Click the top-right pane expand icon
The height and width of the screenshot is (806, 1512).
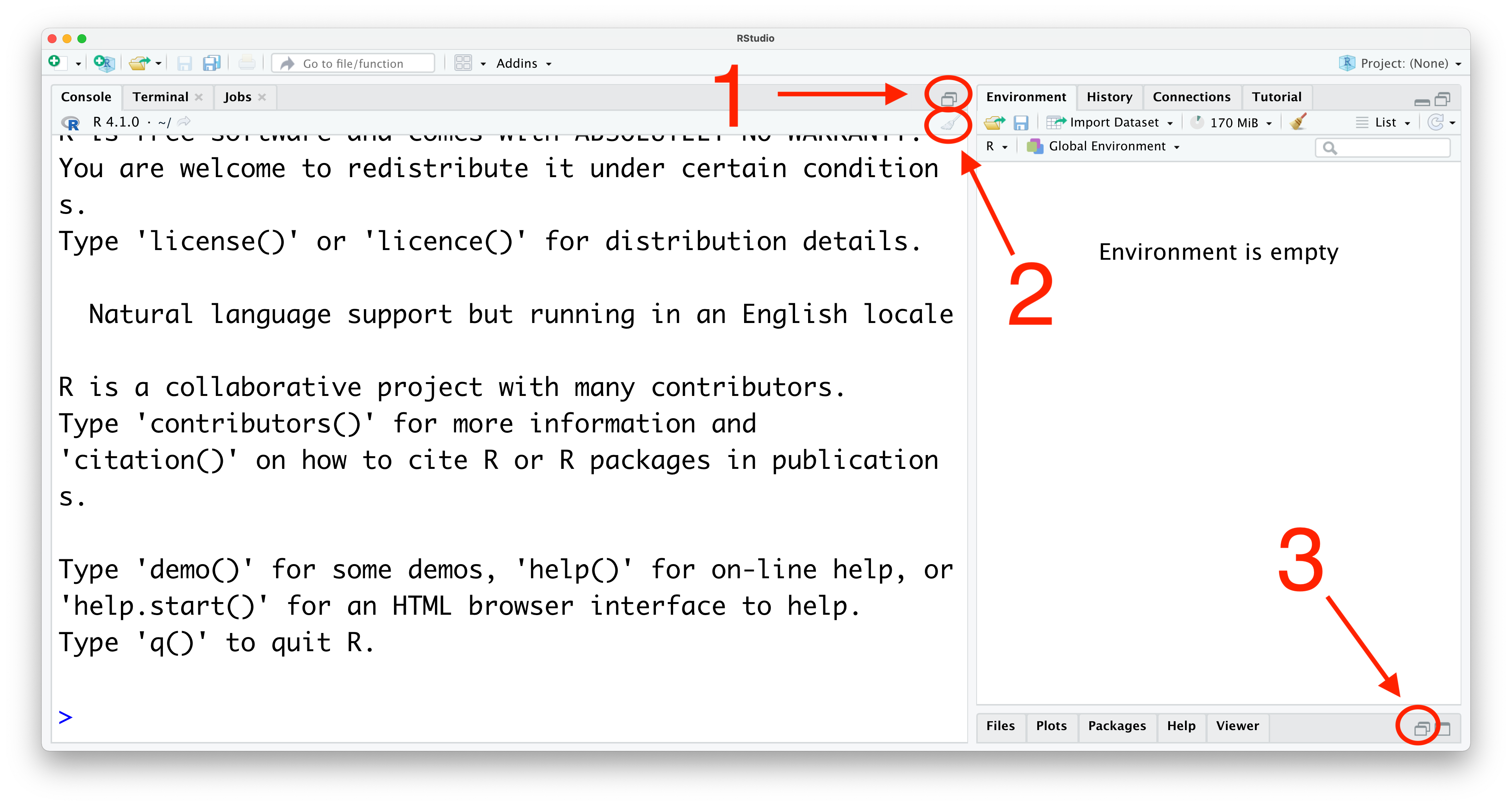pos(1444,98)
